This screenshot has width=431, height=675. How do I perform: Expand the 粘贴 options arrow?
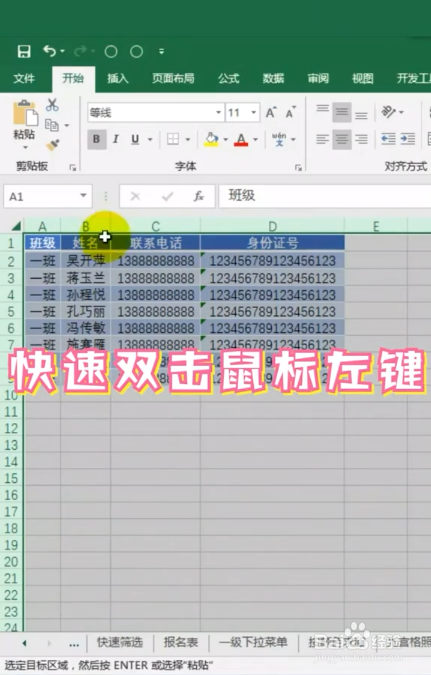coord(25,147)
